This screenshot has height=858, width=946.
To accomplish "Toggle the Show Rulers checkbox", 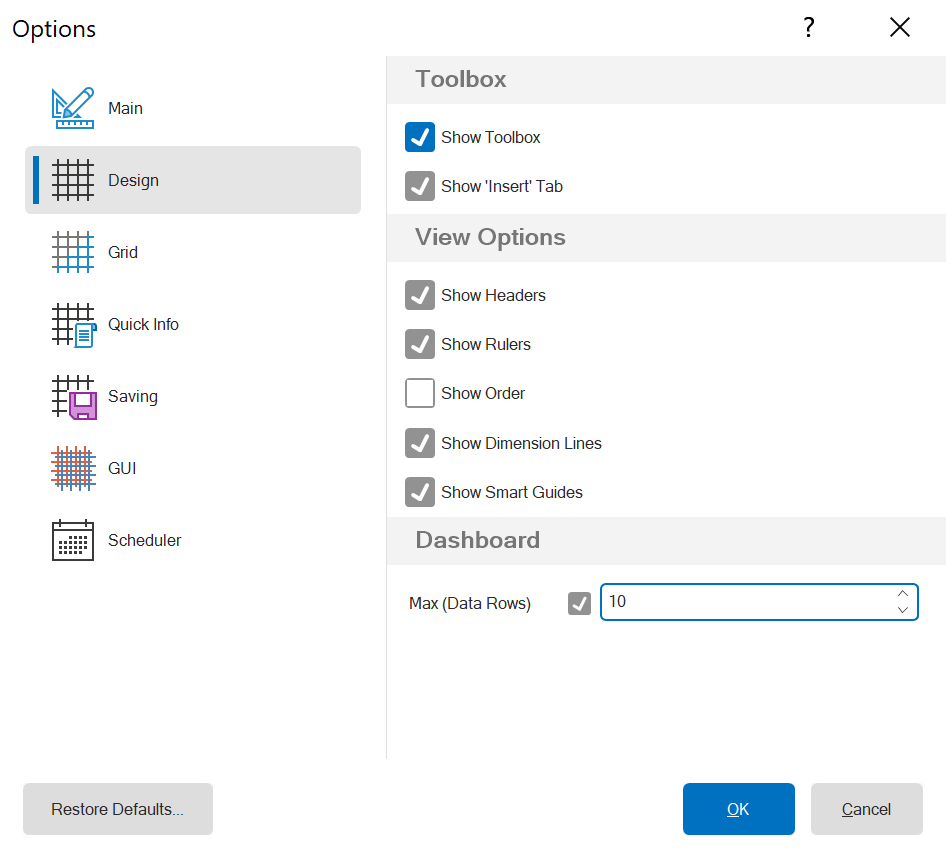I will 420,345.
